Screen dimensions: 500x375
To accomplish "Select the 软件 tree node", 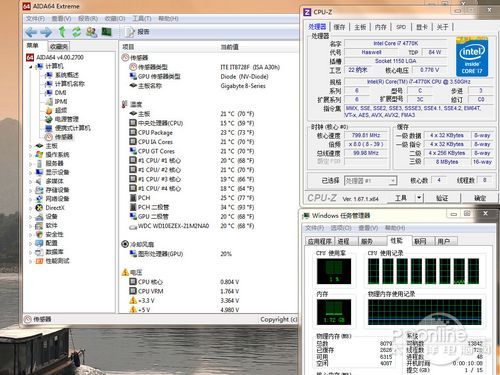I will [51, 225].
